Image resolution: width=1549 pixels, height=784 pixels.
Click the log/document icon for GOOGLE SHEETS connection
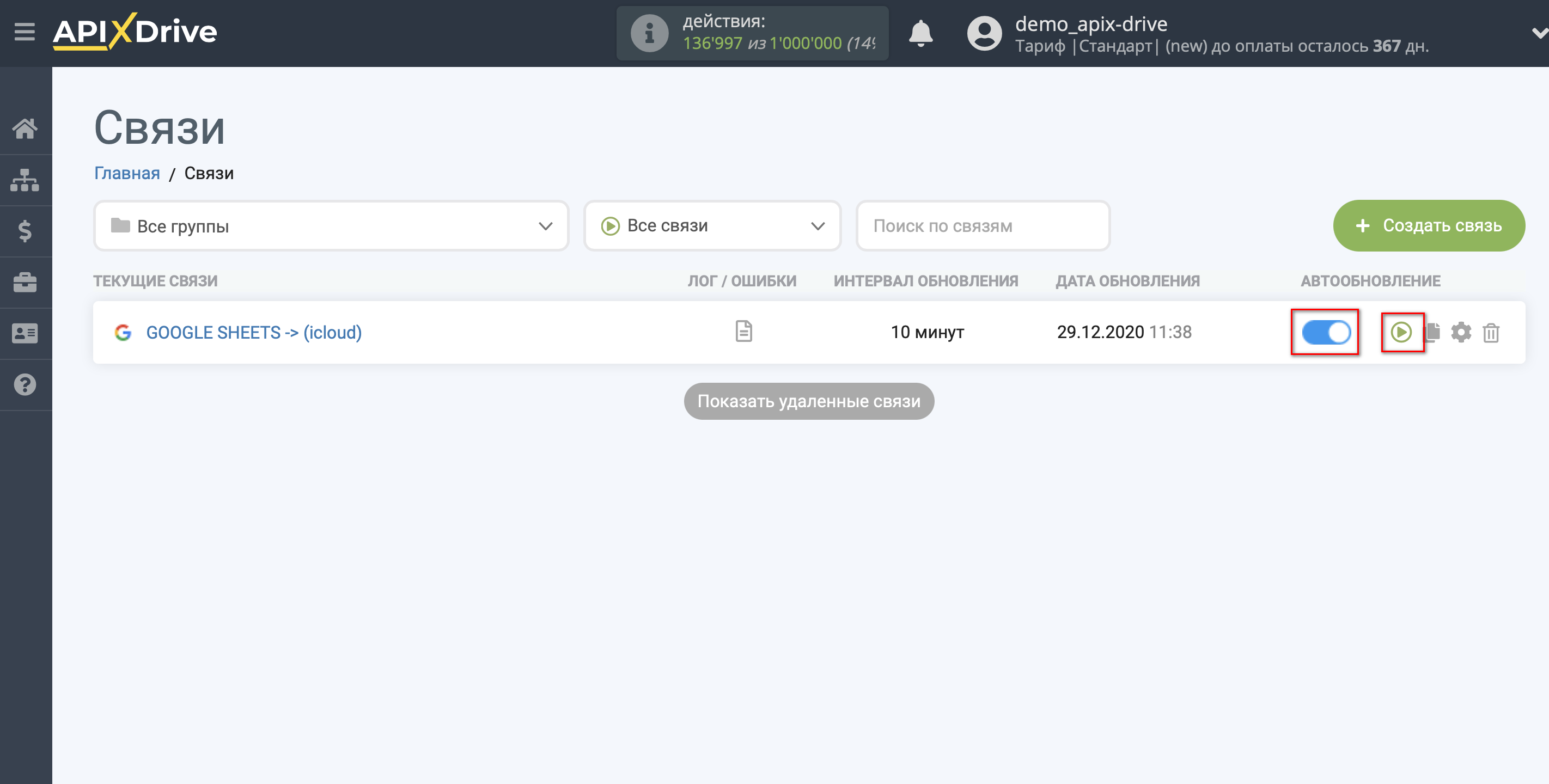click(743, 331)
